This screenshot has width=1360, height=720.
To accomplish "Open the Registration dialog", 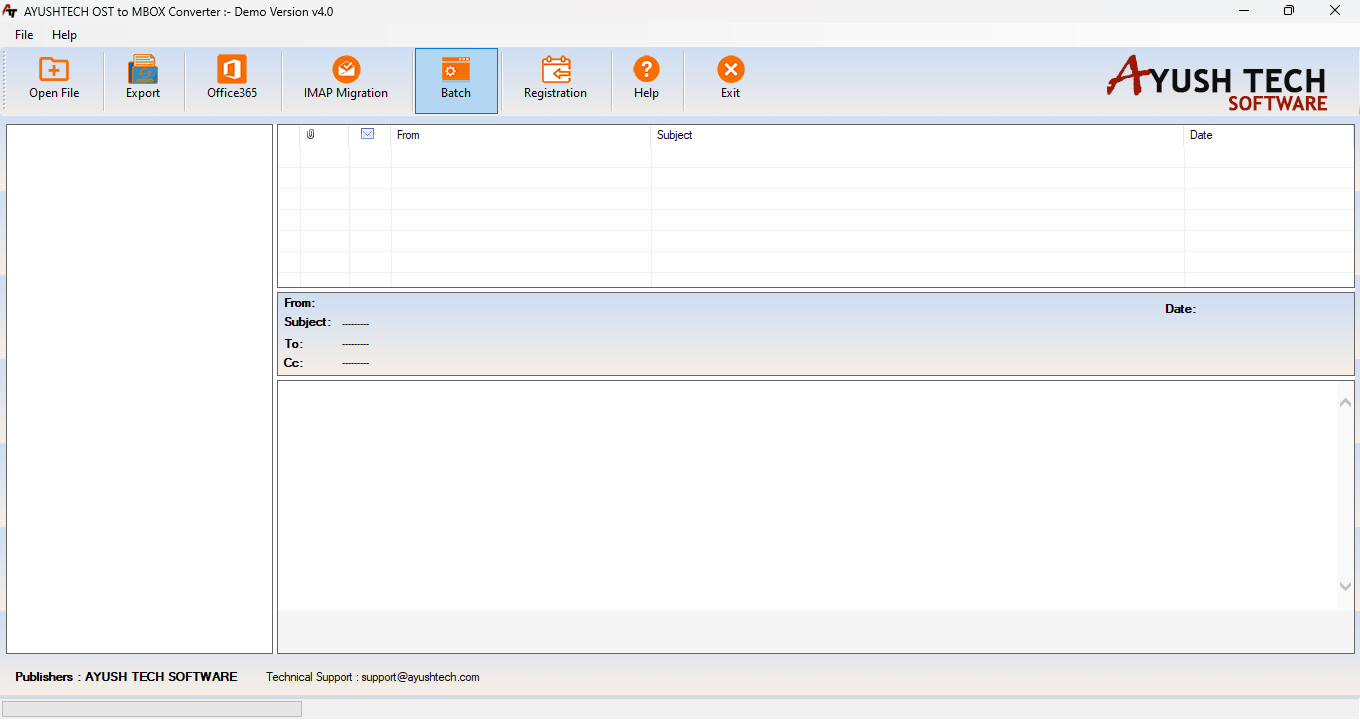I will (555, 79).
